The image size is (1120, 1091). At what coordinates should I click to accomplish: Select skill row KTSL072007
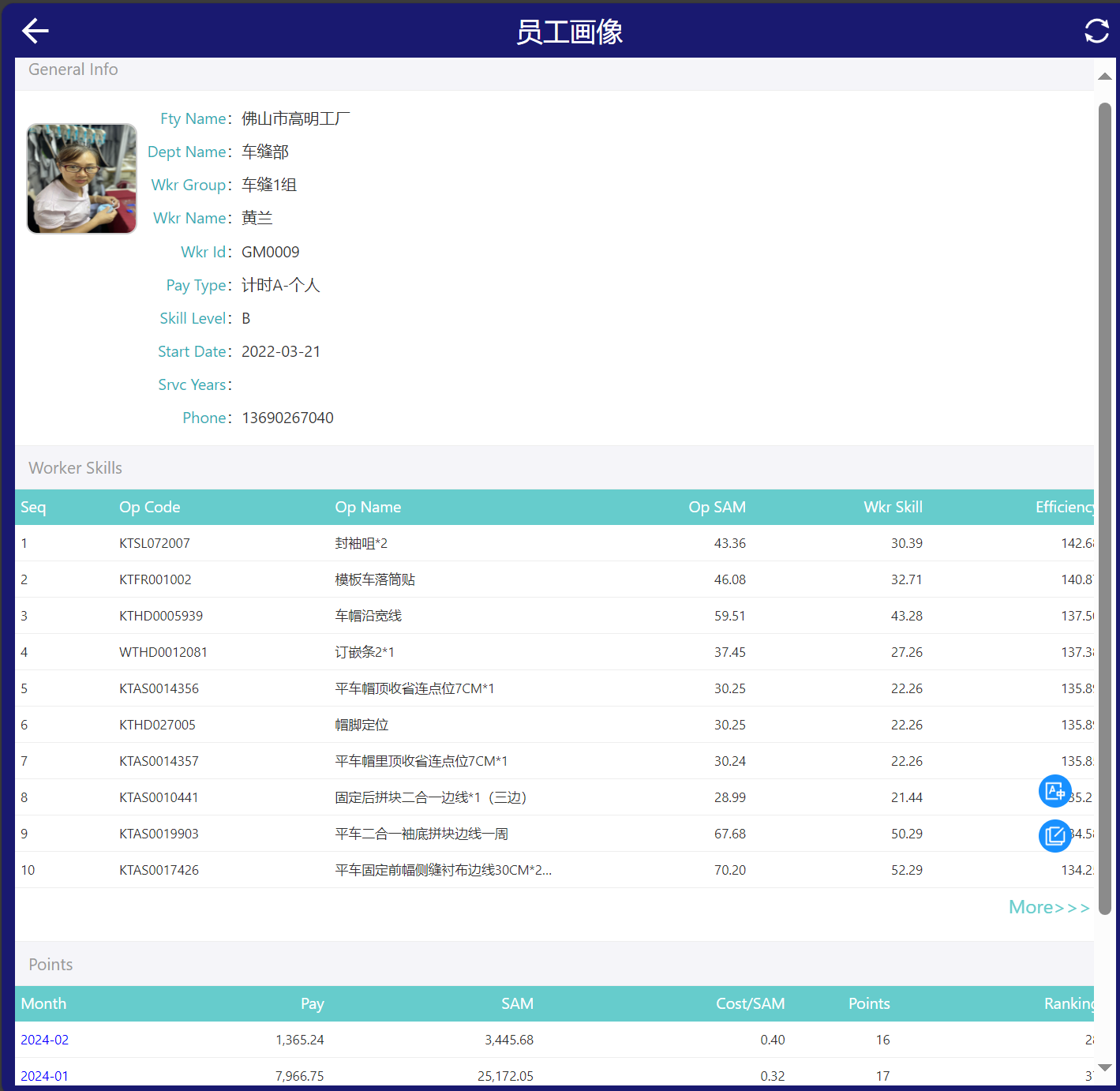coord(155,543)
